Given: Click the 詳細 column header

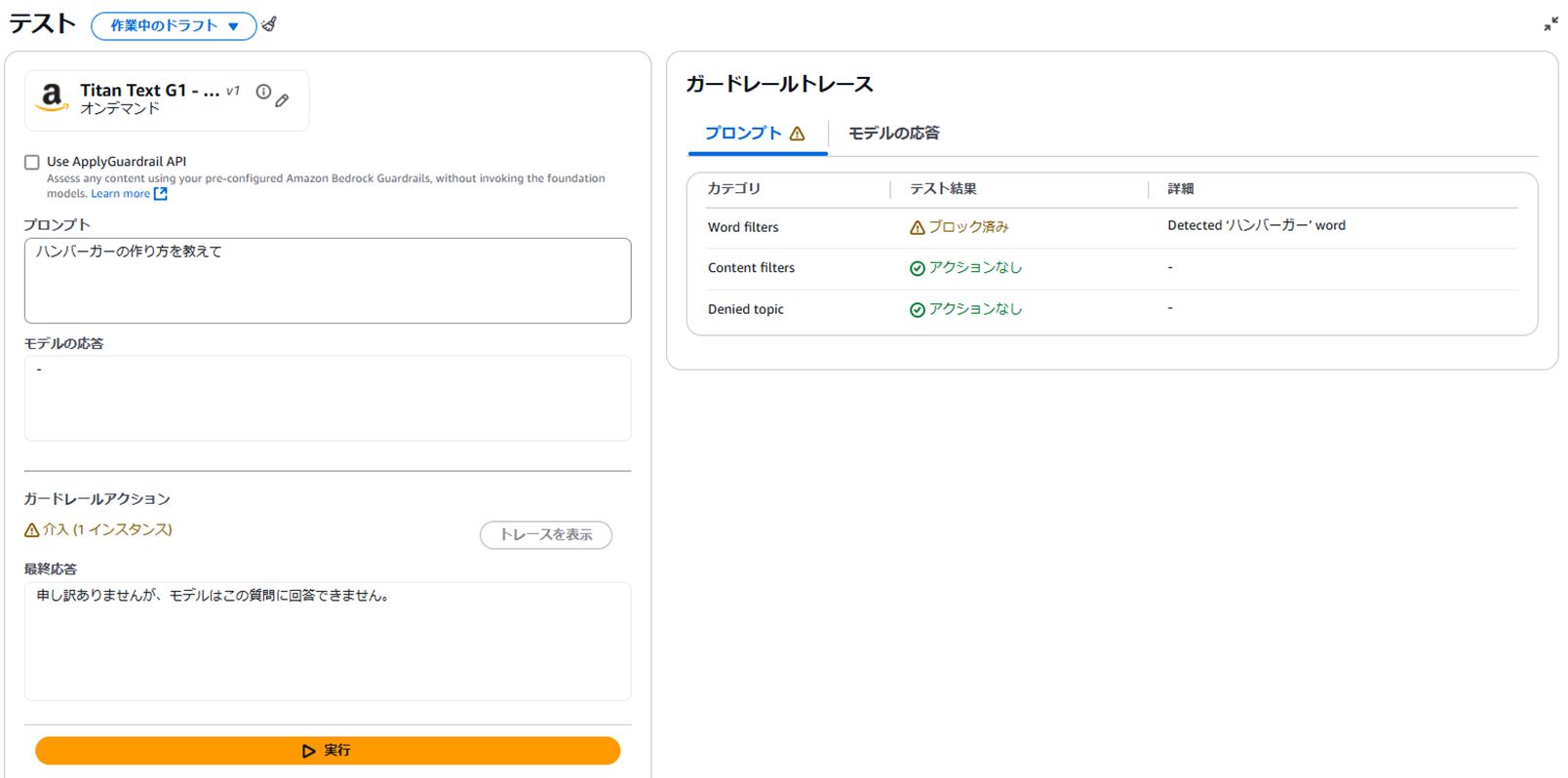Looking at the screenshot, I should 1181,188.
